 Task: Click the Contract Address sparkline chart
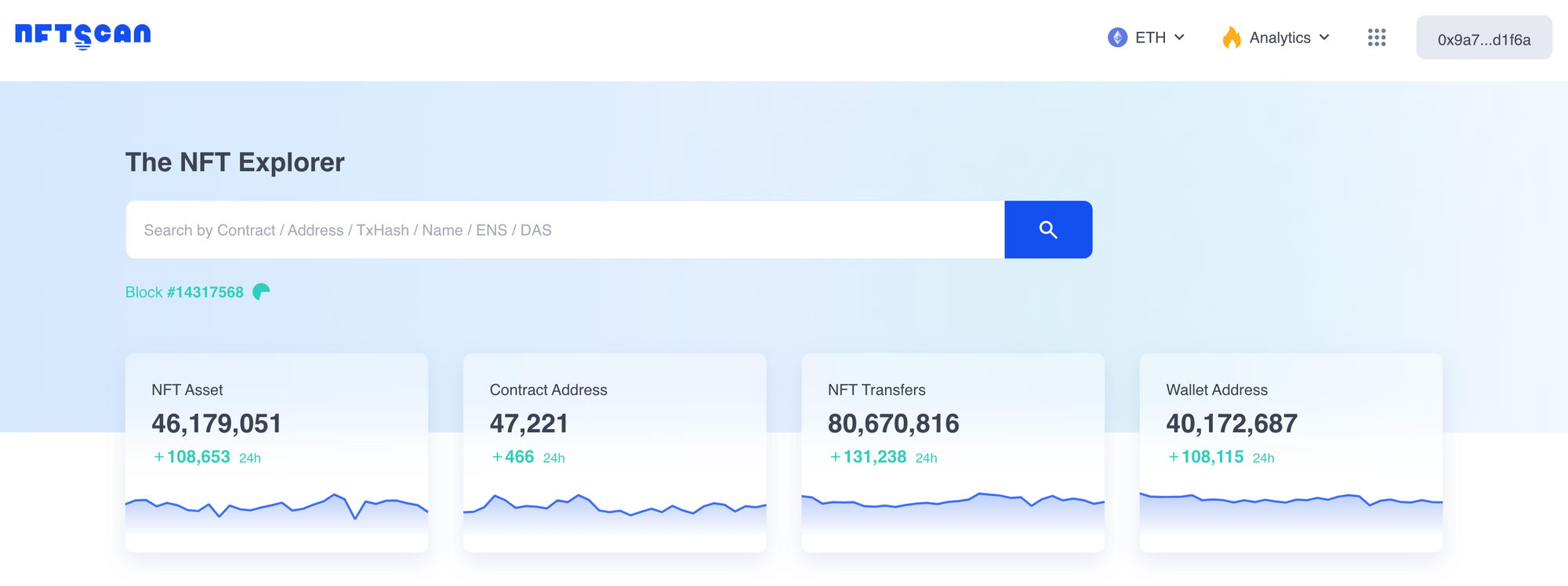coord(614,508)
